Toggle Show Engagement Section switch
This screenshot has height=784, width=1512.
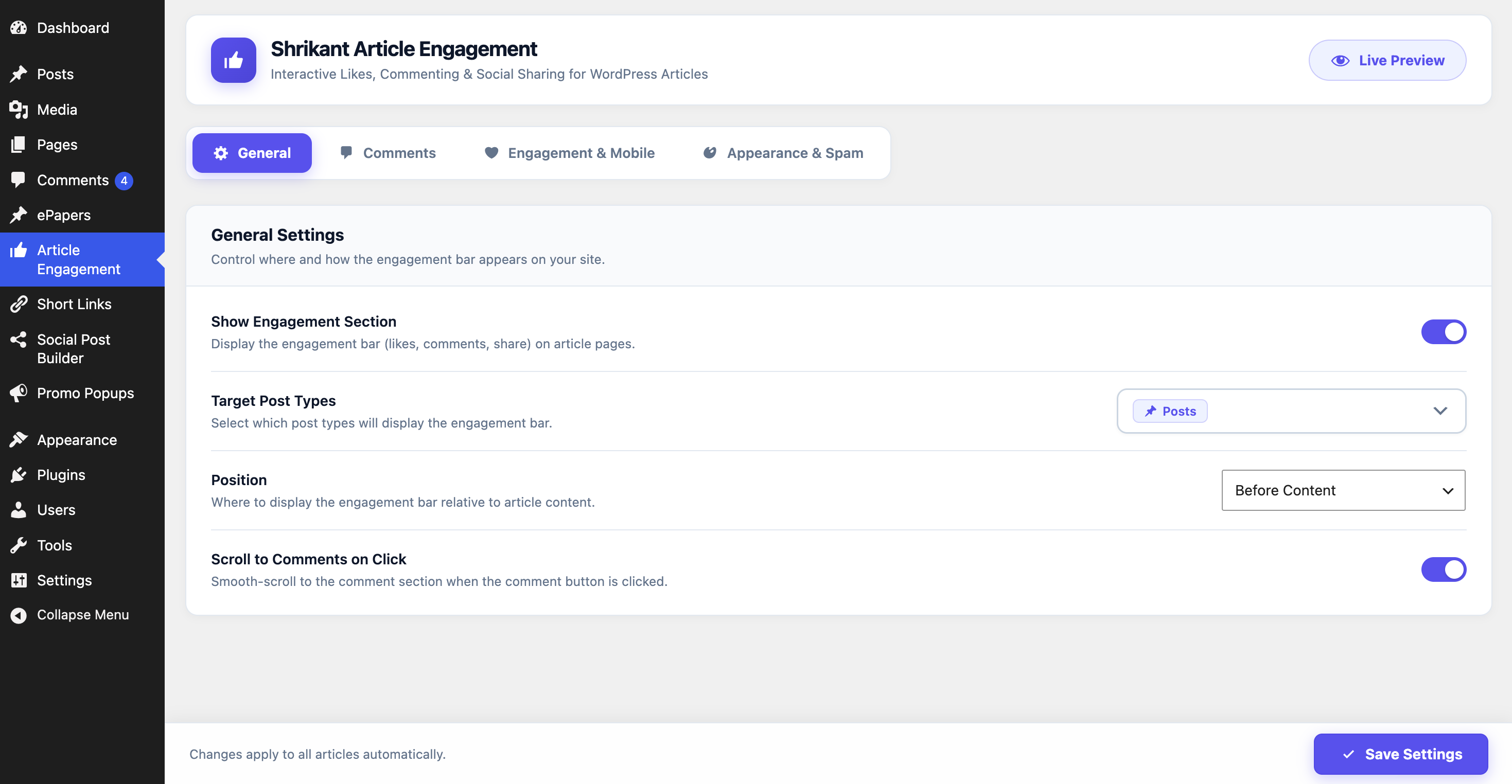[1444, 332]
